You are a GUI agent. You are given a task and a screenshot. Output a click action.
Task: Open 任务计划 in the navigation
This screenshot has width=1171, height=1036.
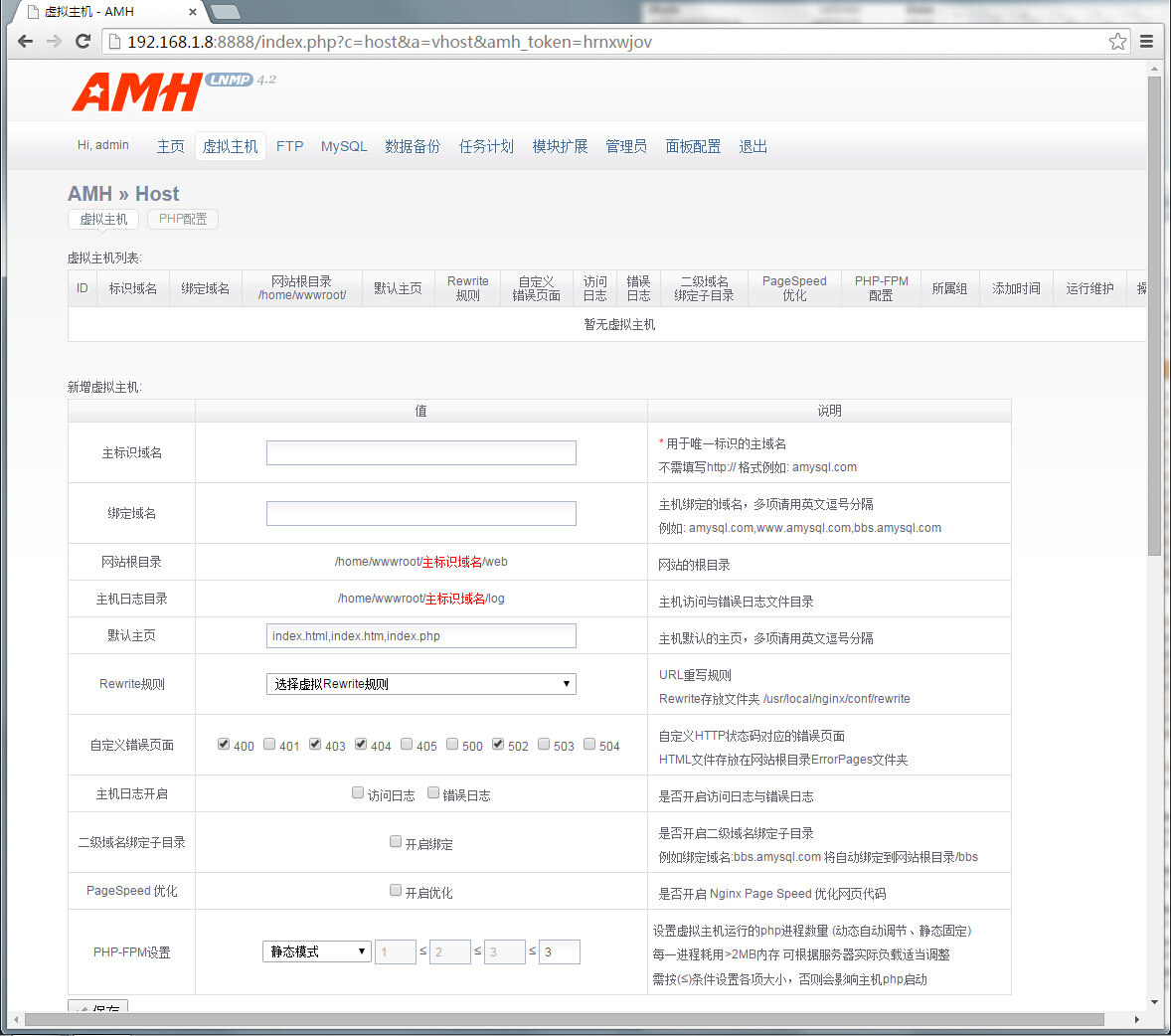tap(486, 146)
